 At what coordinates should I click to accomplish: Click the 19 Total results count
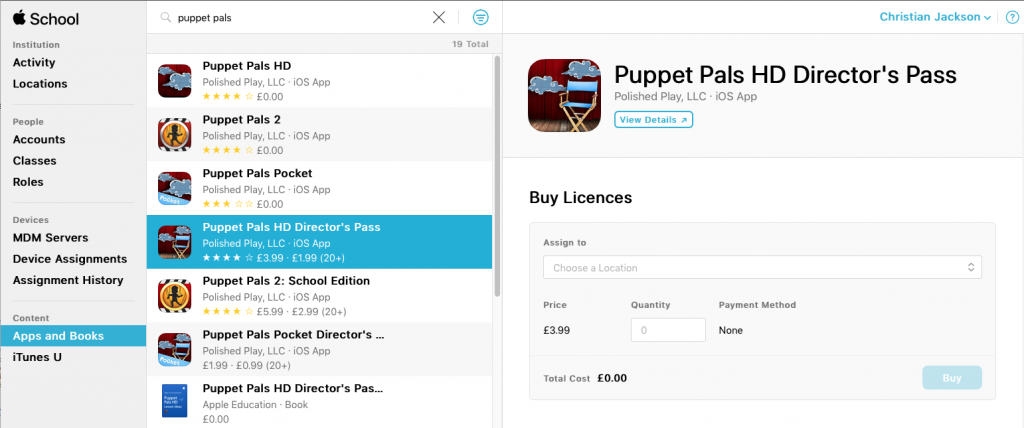(470, 44)
